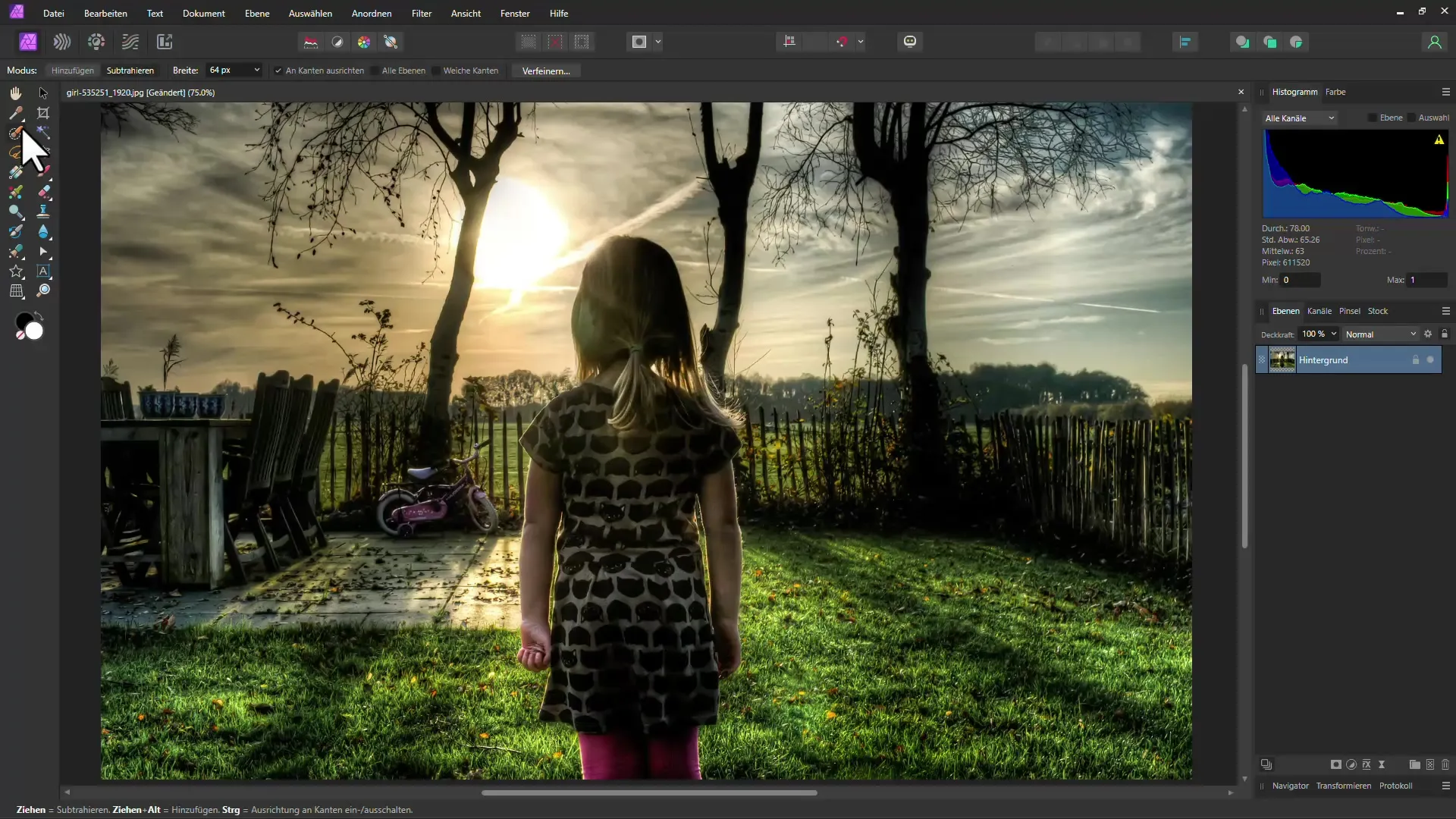The height and width of the screenshot is (819, 1456).
Task: Apply Auto Colors from toolbar
Action: 364,42
